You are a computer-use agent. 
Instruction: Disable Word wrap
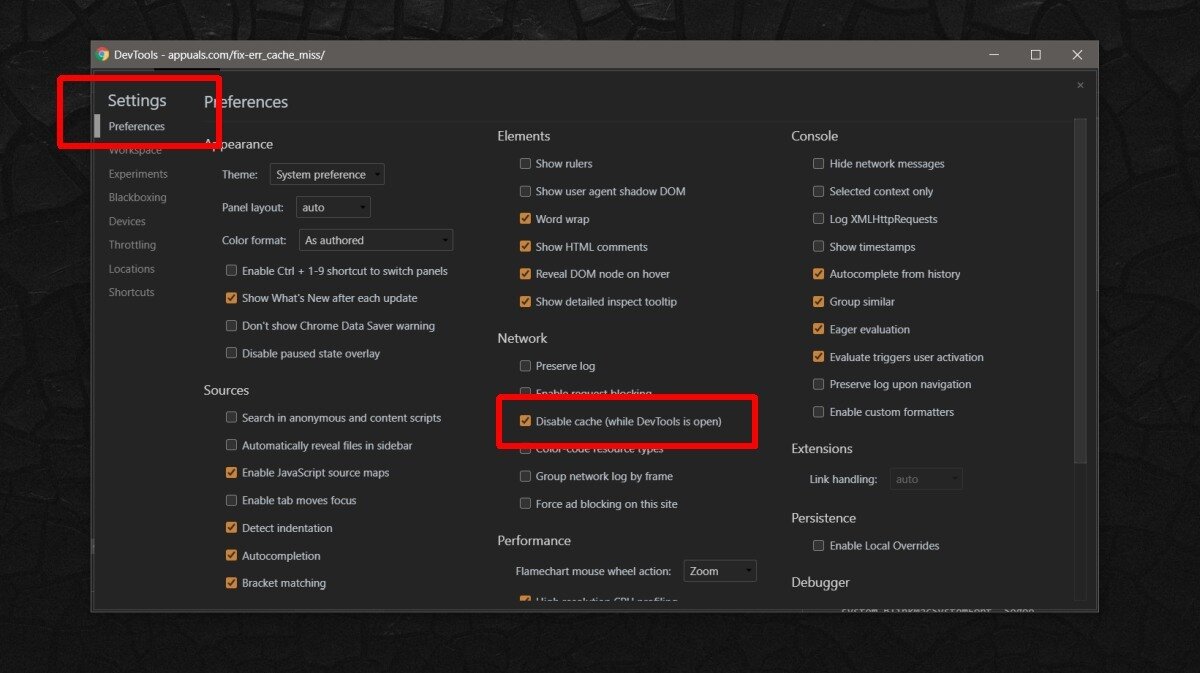tap(525, 218)
